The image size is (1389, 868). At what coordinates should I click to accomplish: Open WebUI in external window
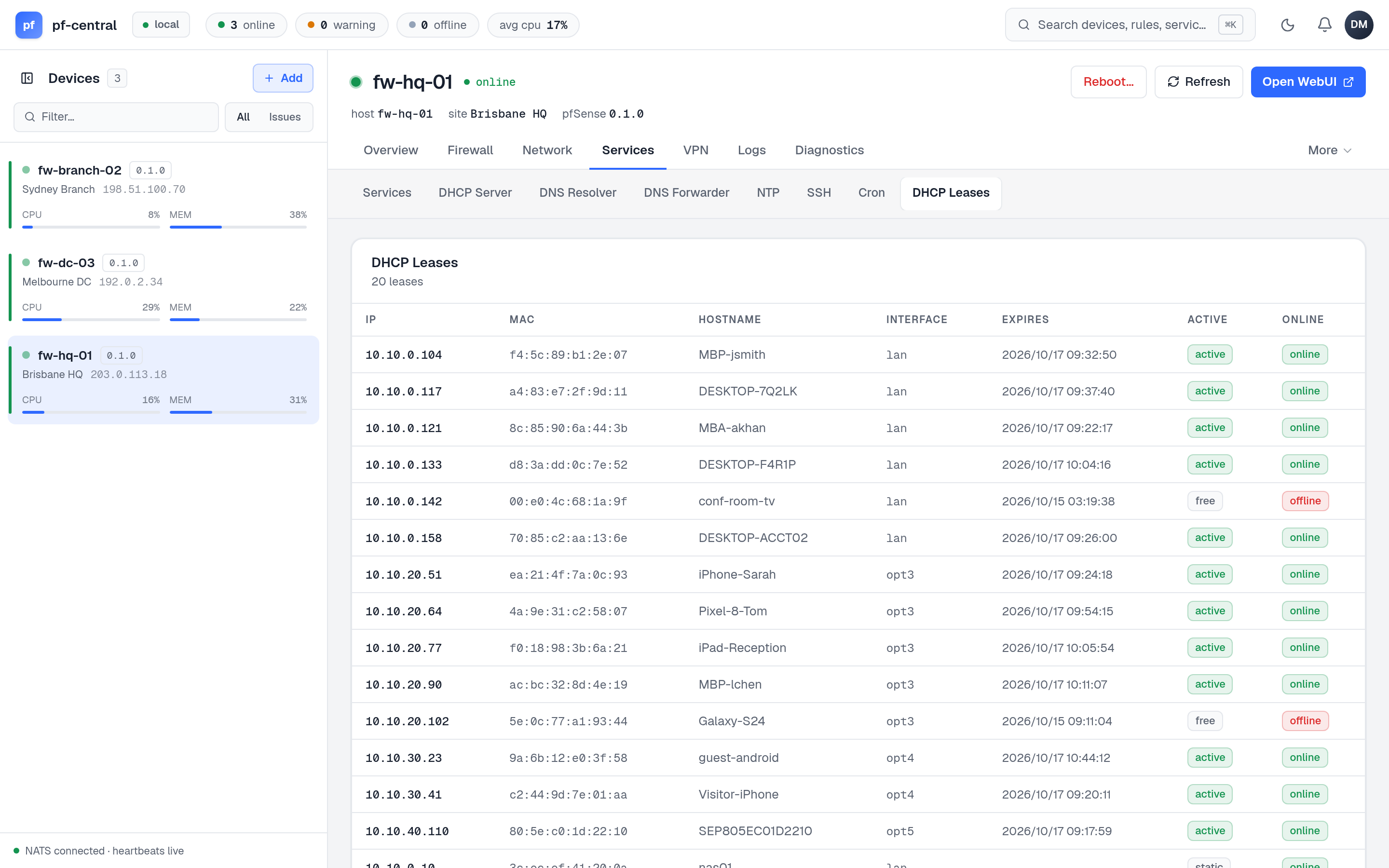point(1307,81)
